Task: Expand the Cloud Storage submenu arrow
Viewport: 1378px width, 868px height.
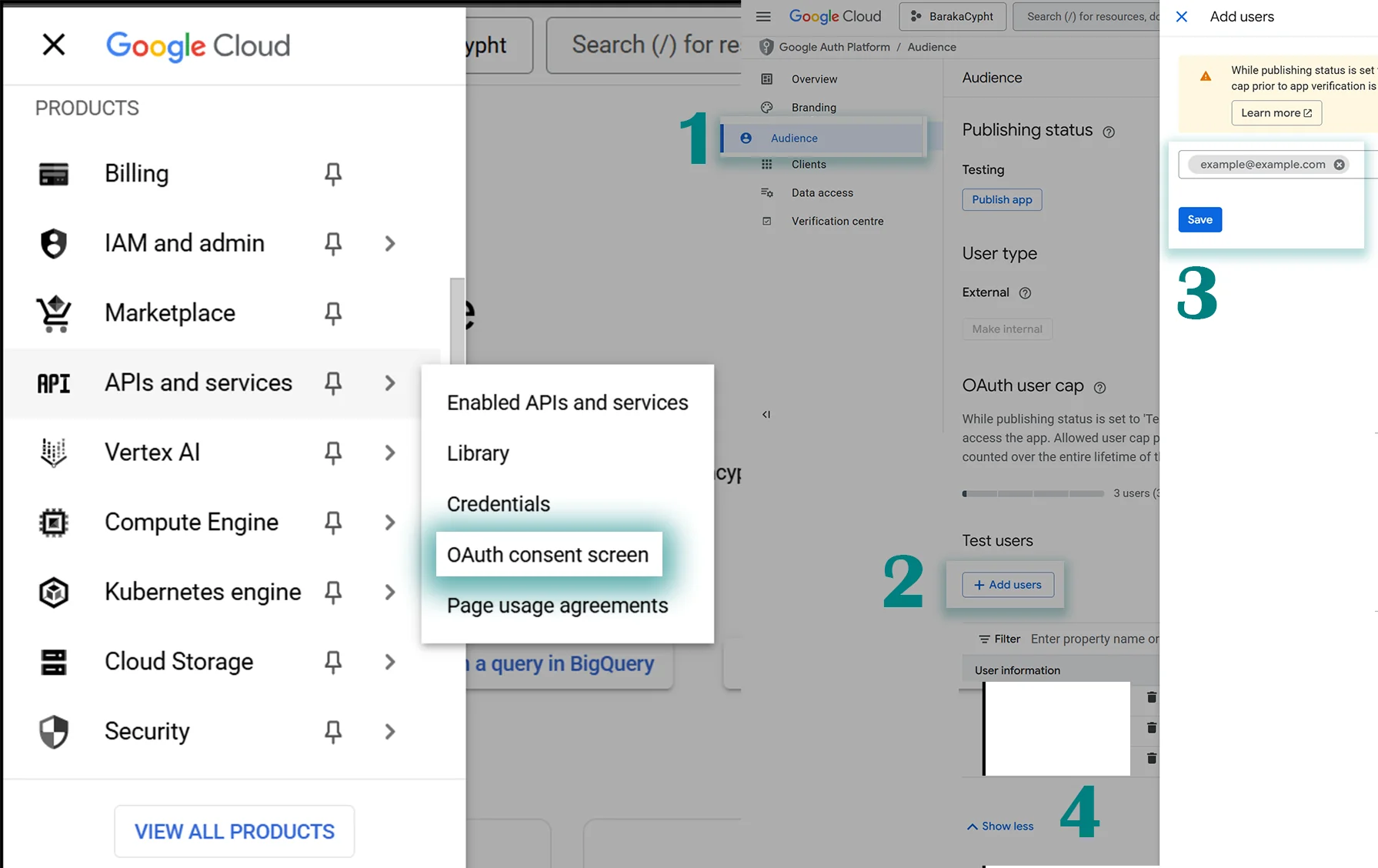Action: [390, 662]
